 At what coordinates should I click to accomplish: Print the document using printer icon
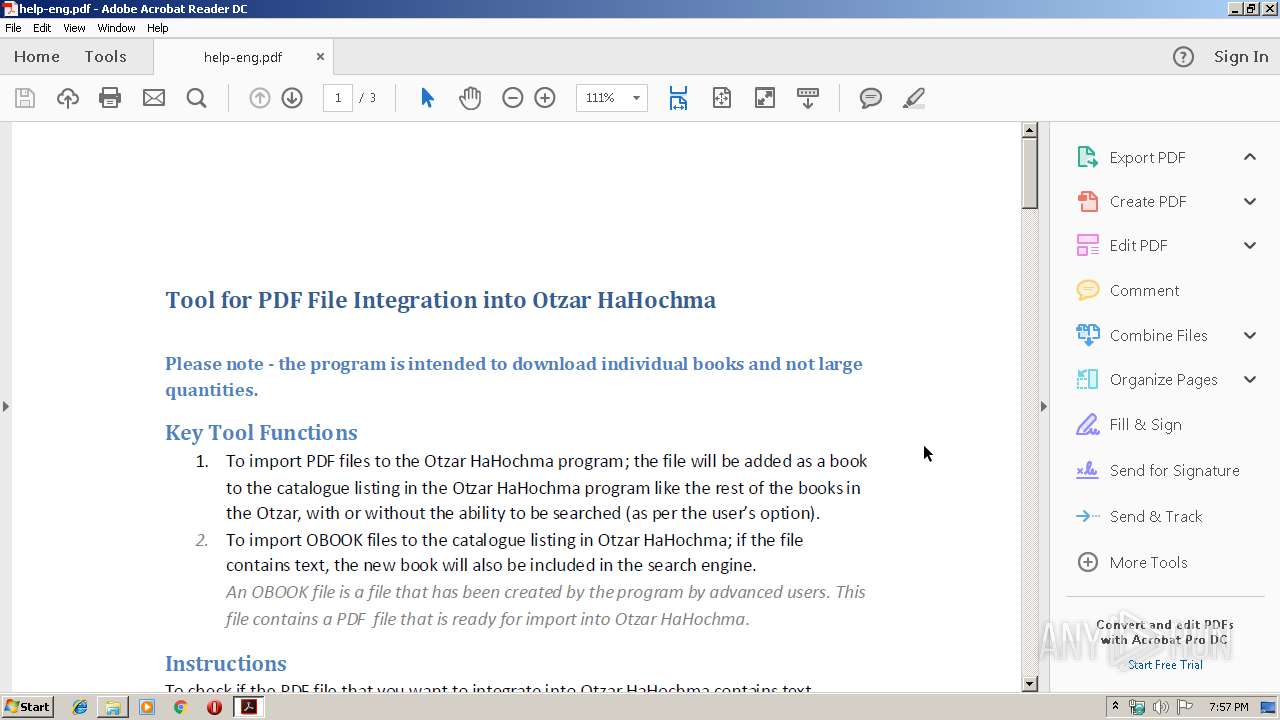coord(110,98)
